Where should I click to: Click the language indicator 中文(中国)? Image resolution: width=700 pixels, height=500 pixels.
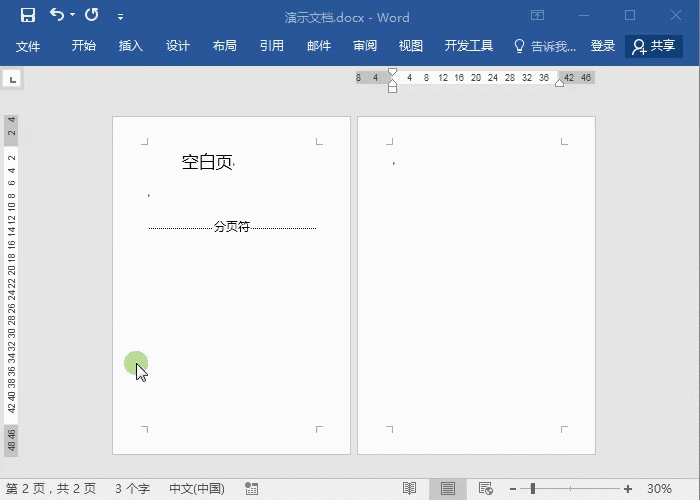[197, 489]
